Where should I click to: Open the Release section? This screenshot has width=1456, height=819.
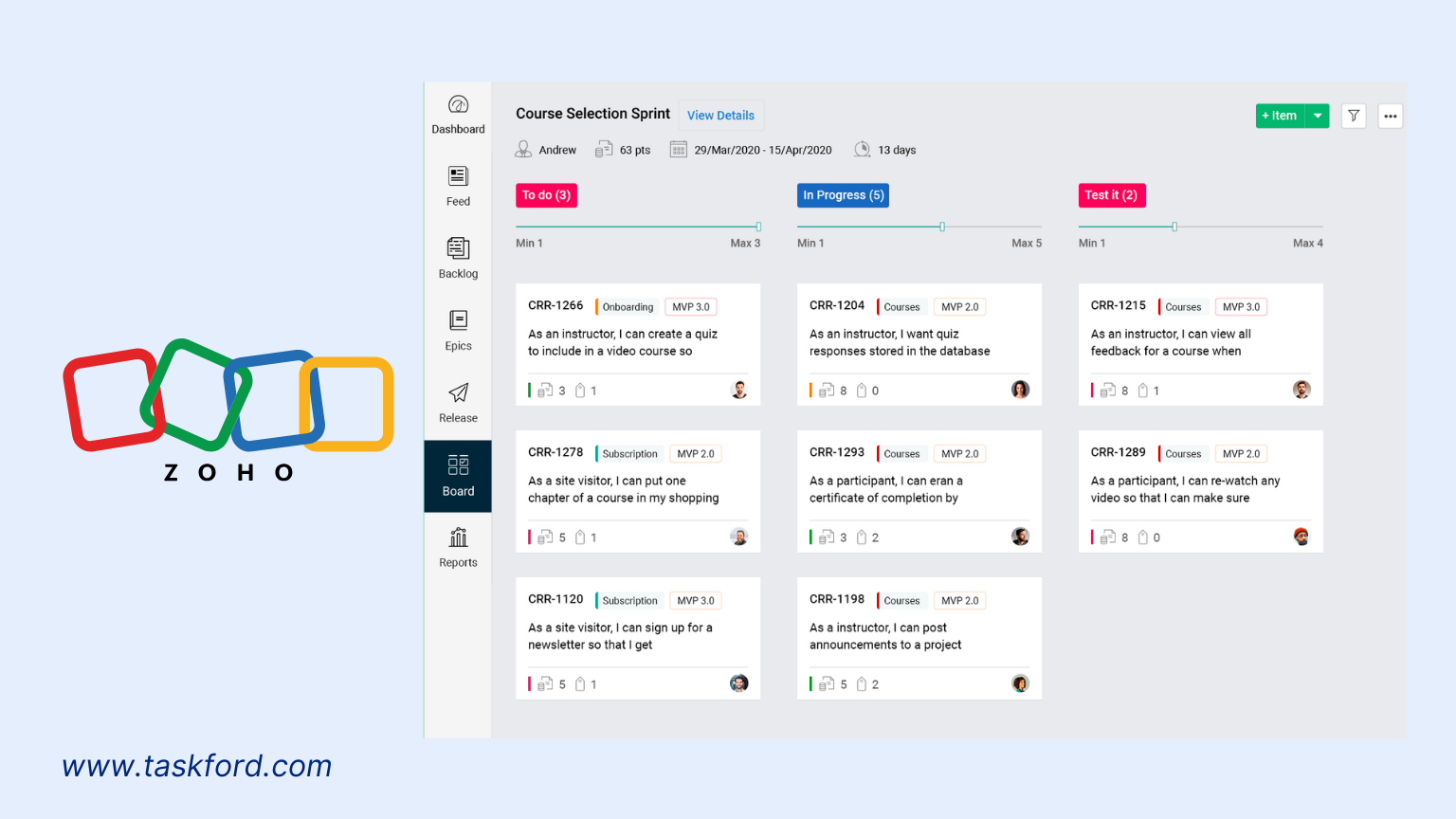coord(458,396)
